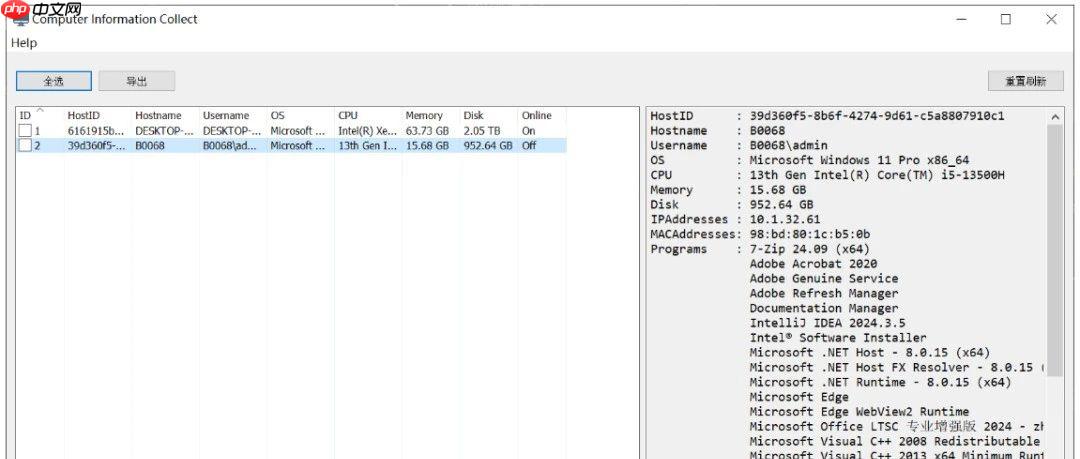Viewport: 1080px width, 459px height.
Task: Click program entry Intel Software Installer
Action: tap(838, 338)
